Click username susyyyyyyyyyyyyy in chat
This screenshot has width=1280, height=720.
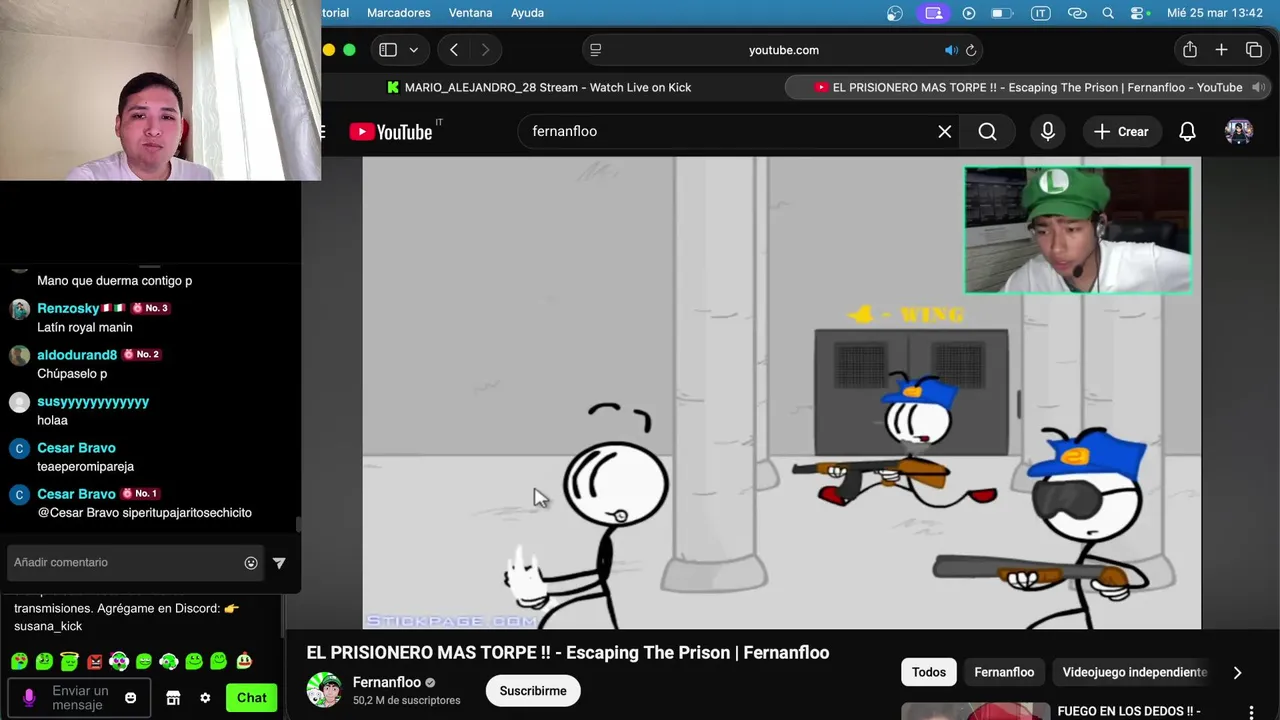pyautogui.click(x=93, y=401)
